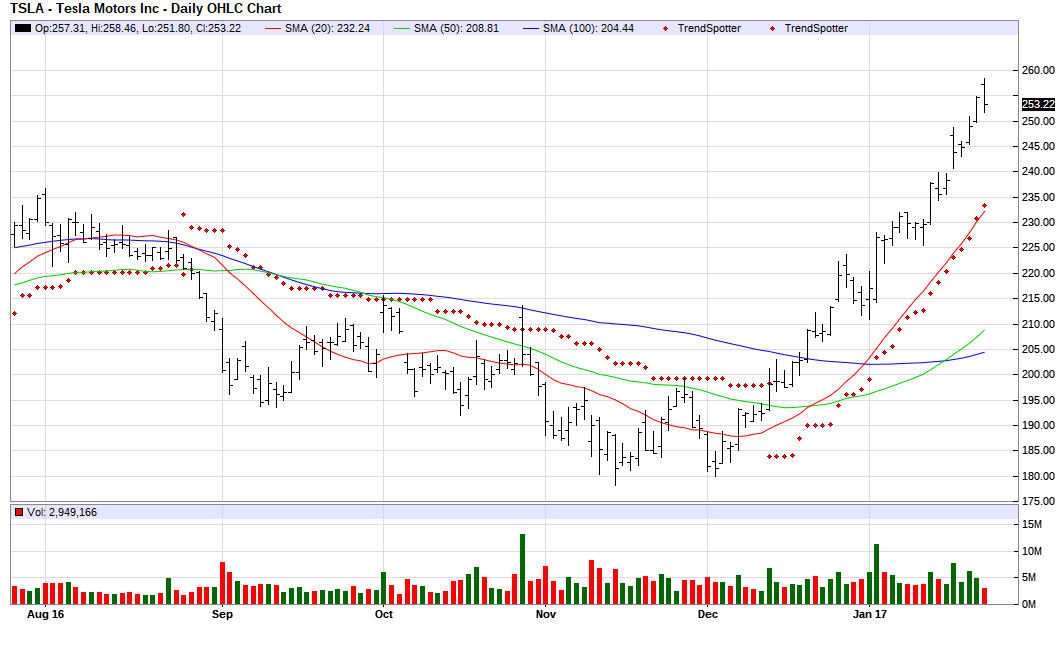Click the tallest green volume bar in late October
1060x645 pixels.
[523, 569]
